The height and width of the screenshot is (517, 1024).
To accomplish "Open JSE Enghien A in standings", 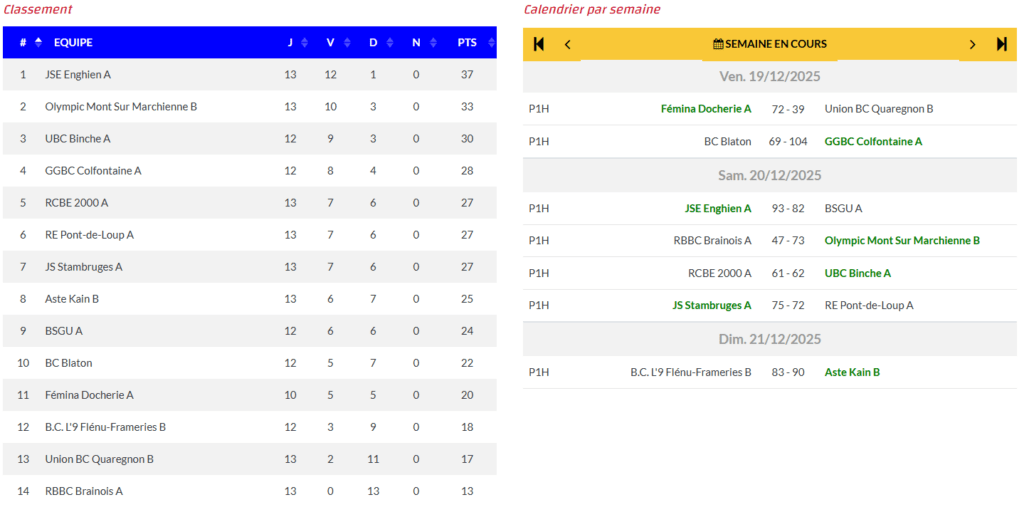I will (78, 75).
